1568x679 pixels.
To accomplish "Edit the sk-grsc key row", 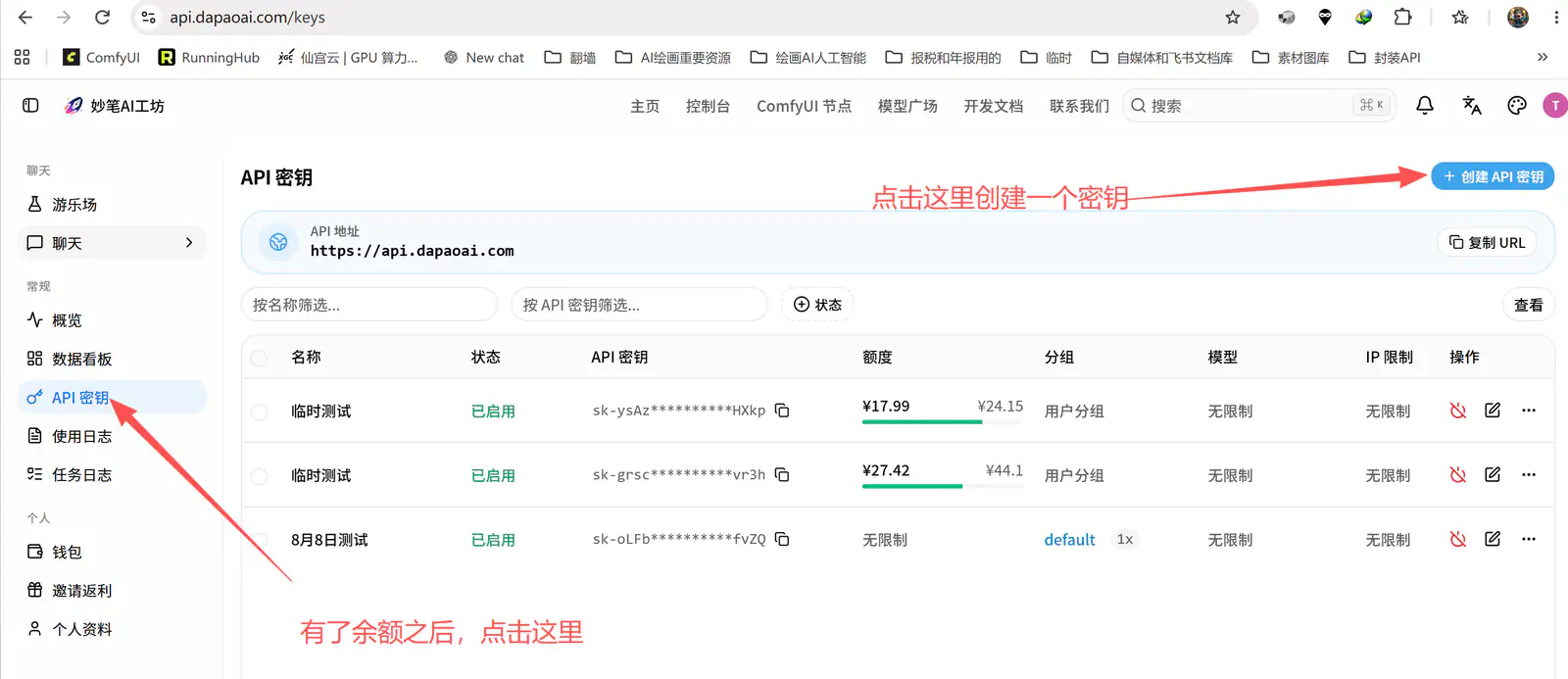I will (x=1493, y=474).
